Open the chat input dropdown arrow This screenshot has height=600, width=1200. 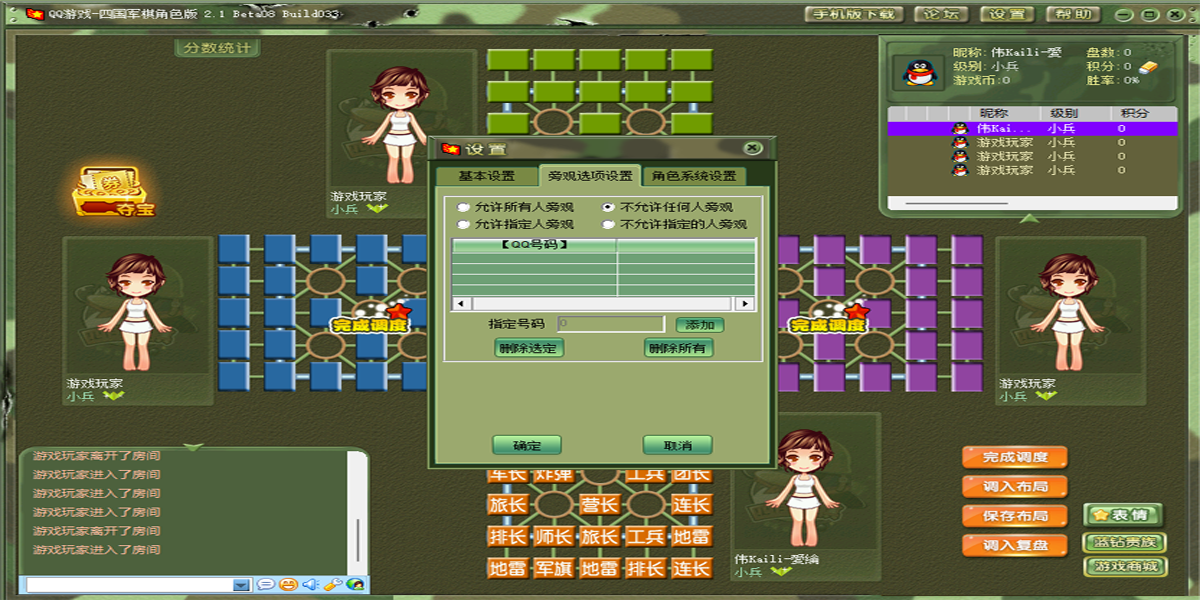pyautogui.click(x=241, y=585)
